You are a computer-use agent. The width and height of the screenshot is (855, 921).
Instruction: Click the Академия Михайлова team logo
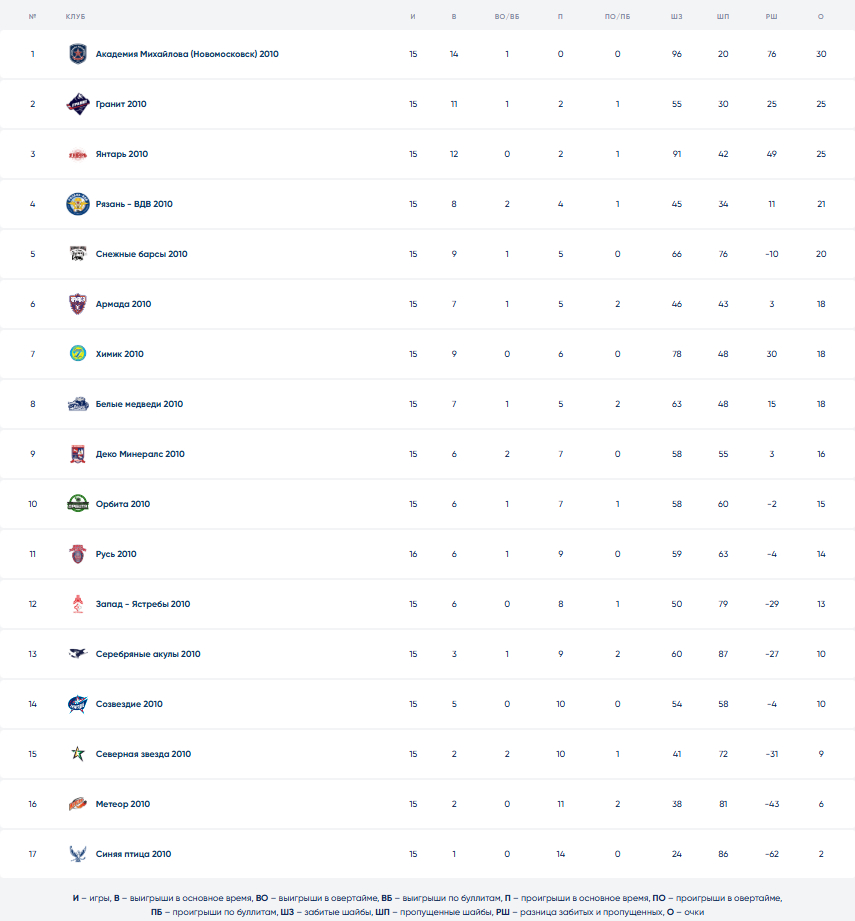(x=78, y=54)
